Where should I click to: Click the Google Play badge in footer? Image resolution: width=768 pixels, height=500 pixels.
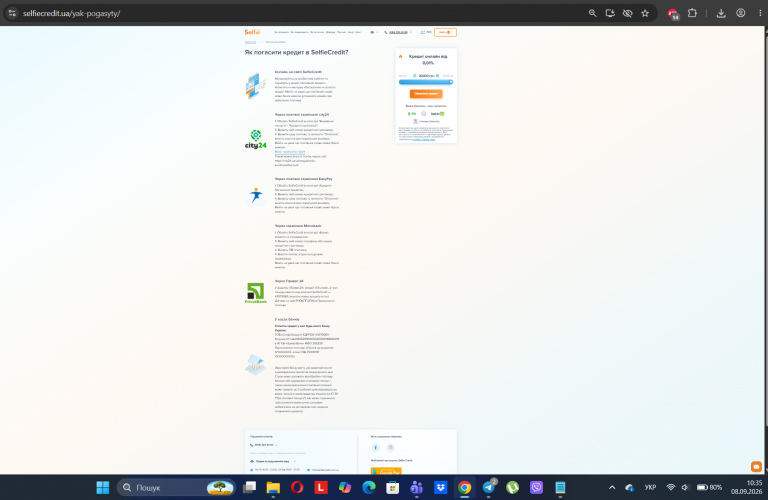[x=386, y=471]
